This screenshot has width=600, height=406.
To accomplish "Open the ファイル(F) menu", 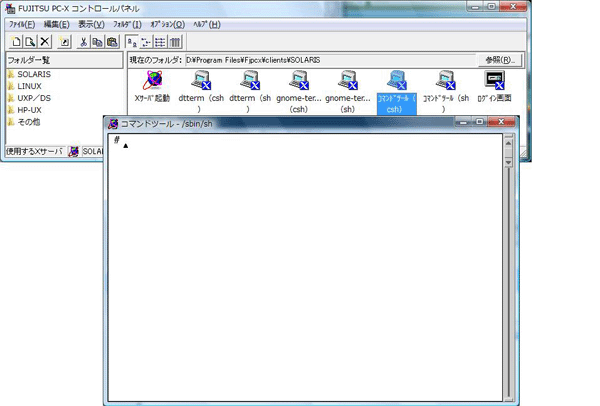I will point(22,24).
